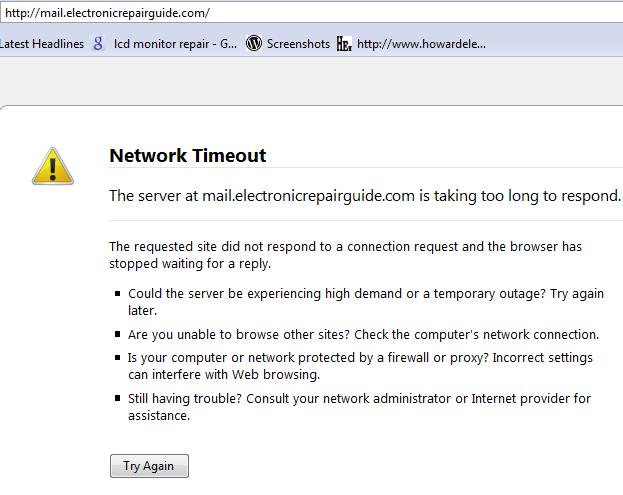Click the Google icon on the bookmarks bar
This screenshot has height=495, width=623.
[x=98, y=43]
